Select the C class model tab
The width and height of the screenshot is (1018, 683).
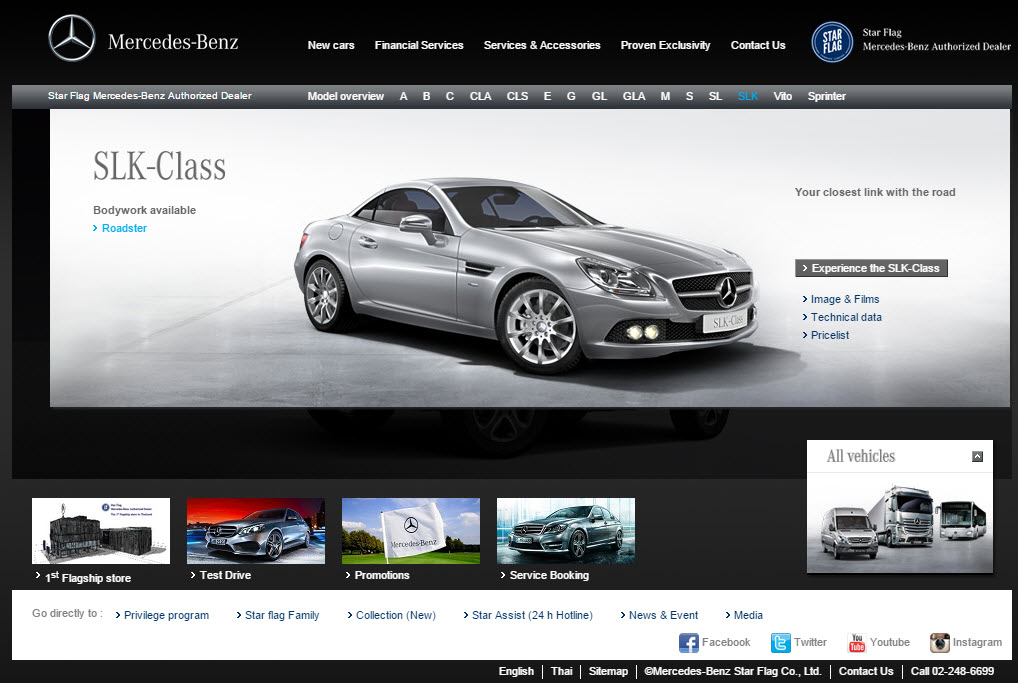449,96
